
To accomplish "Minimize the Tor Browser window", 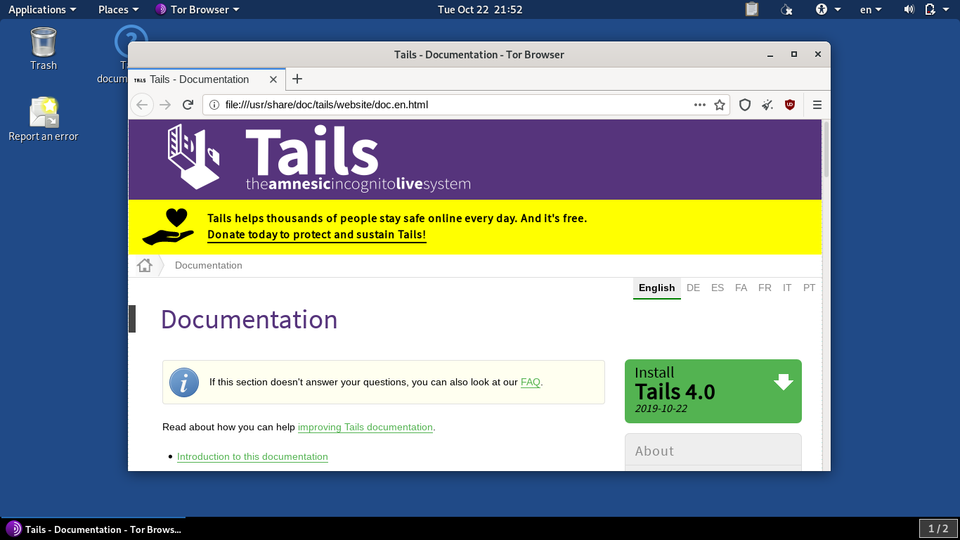I will [x=770, y=54].
